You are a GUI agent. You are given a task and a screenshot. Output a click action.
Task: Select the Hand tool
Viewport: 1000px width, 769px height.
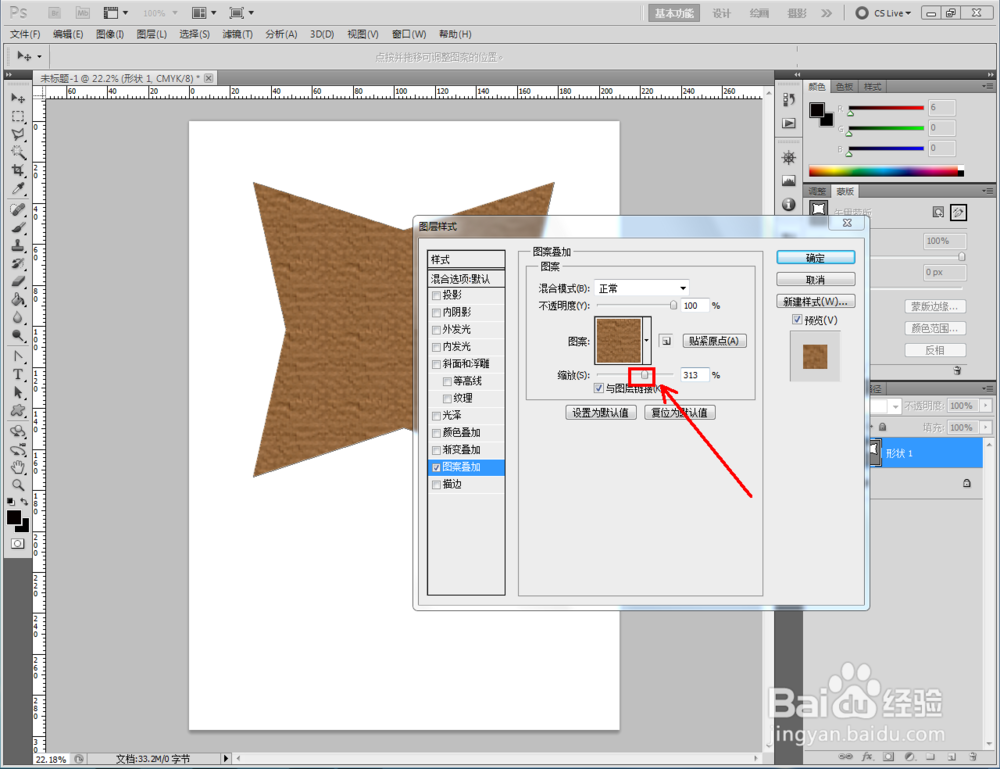pos(18,467)
